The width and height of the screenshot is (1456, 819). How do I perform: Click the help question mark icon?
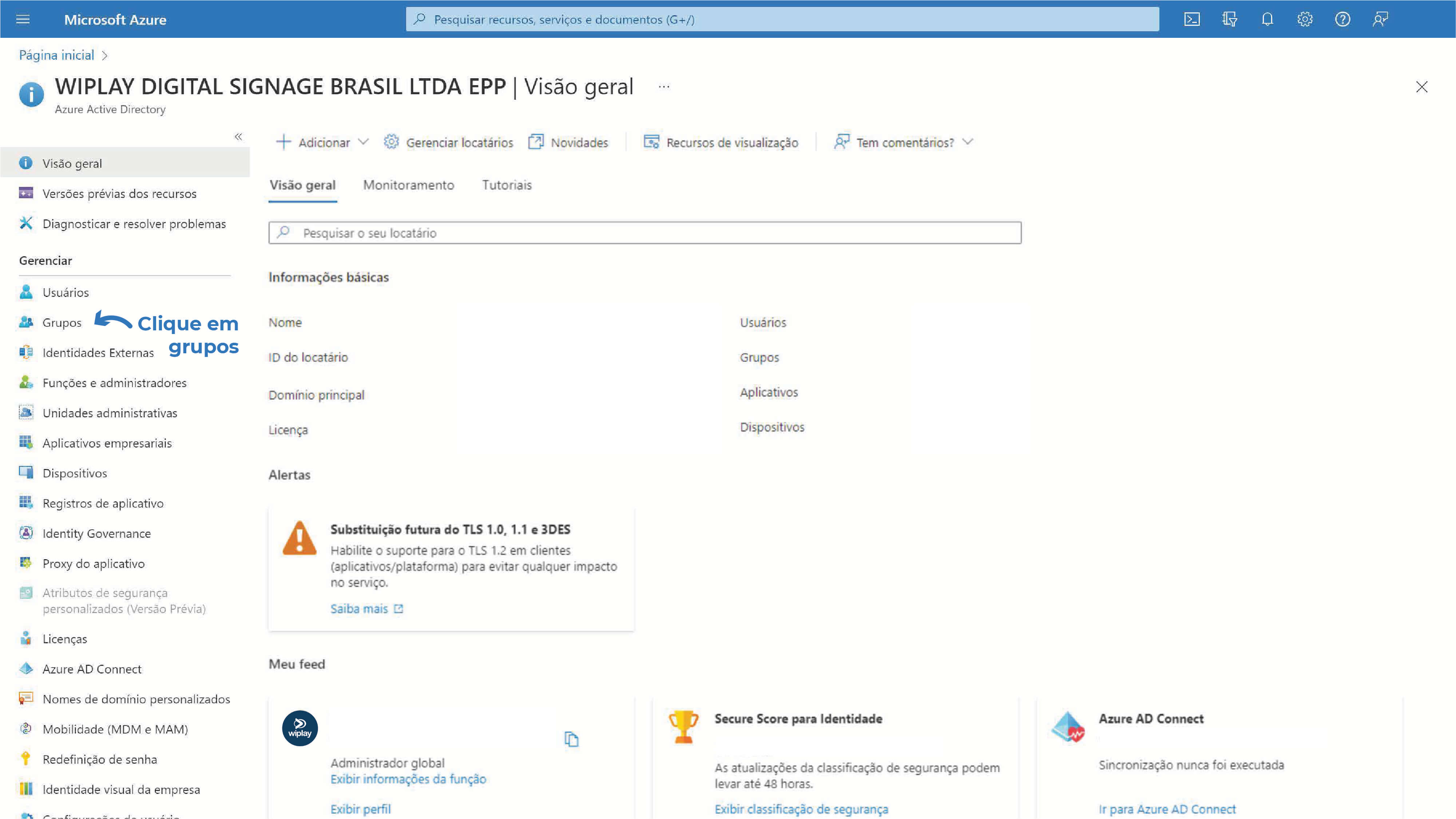pos(1342,20)
